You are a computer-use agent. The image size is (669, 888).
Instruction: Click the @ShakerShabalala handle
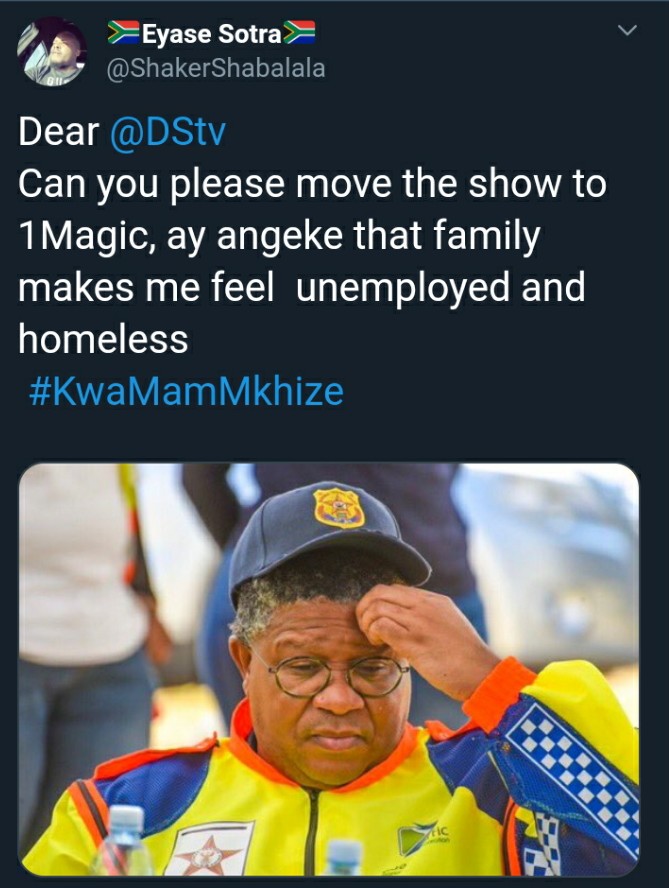click(x=216, y=69)
